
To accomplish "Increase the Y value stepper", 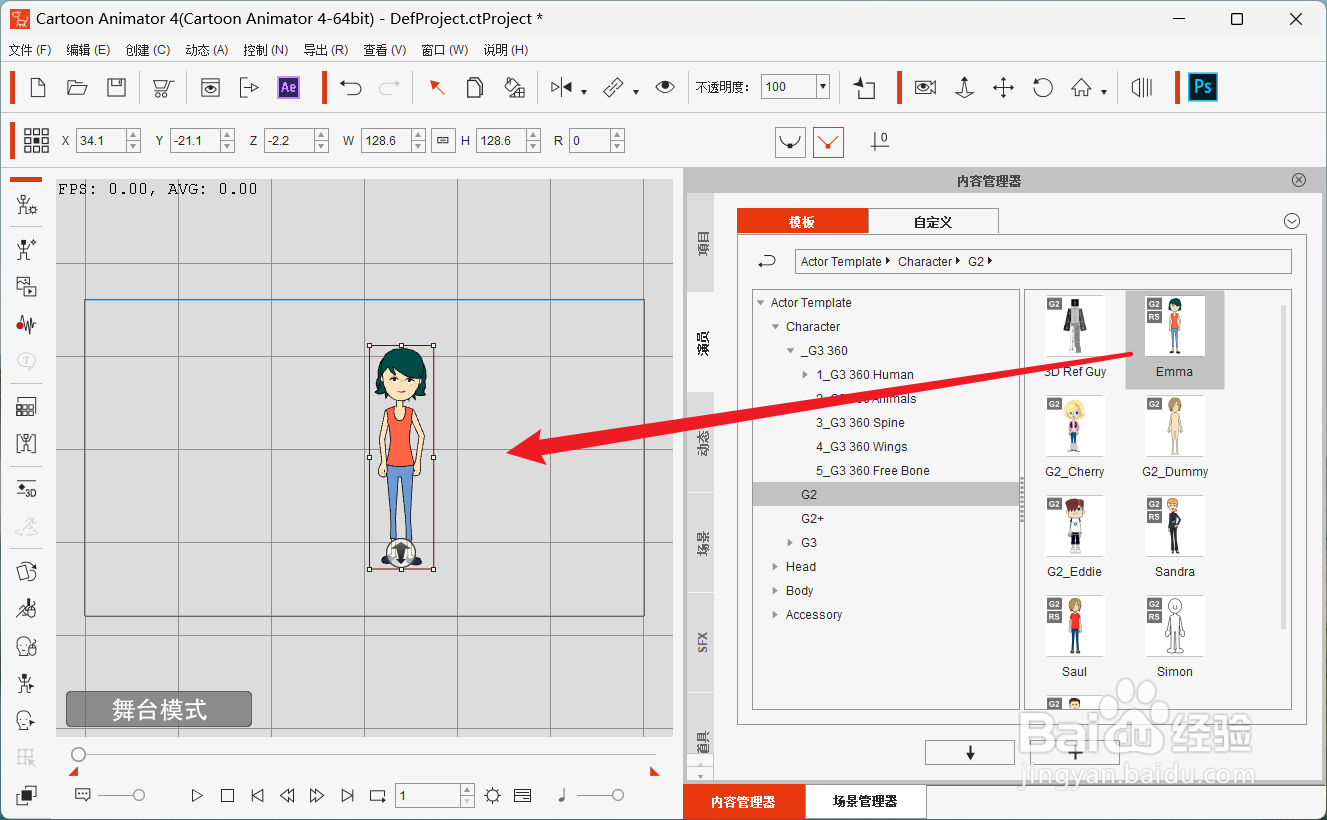I will [227, 135].
